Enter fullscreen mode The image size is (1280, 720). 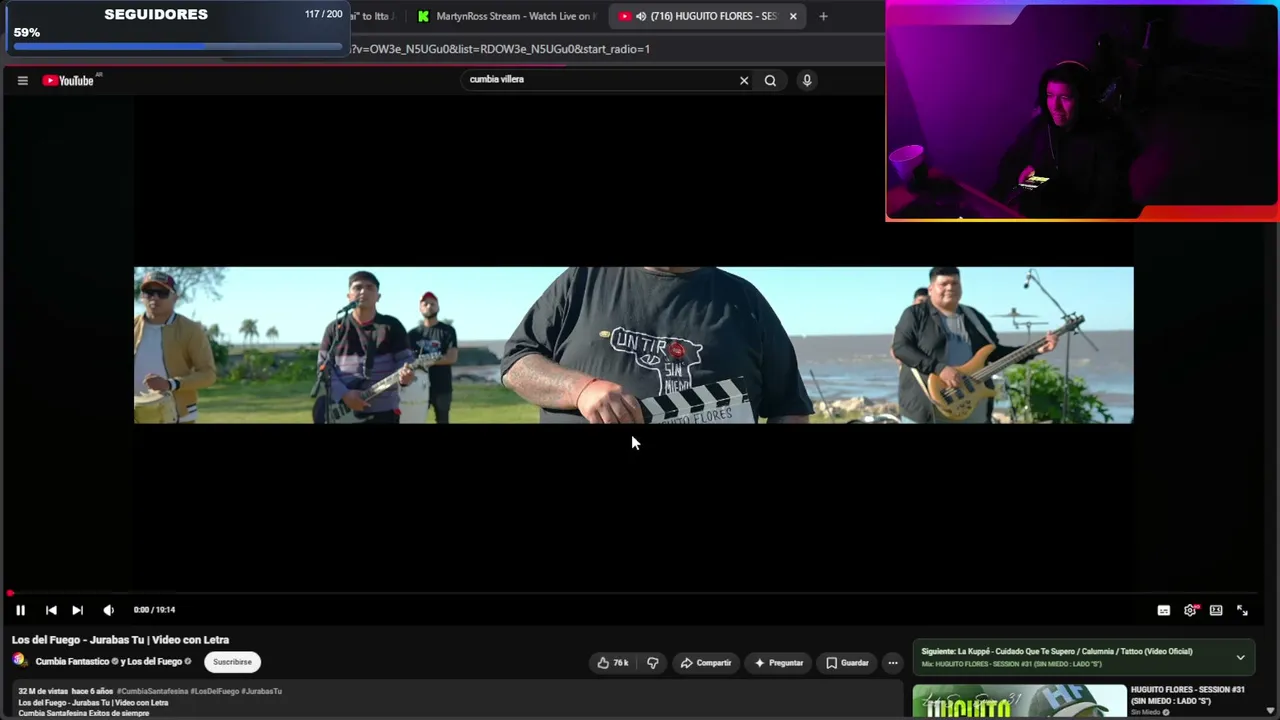tap(1242, 610)
